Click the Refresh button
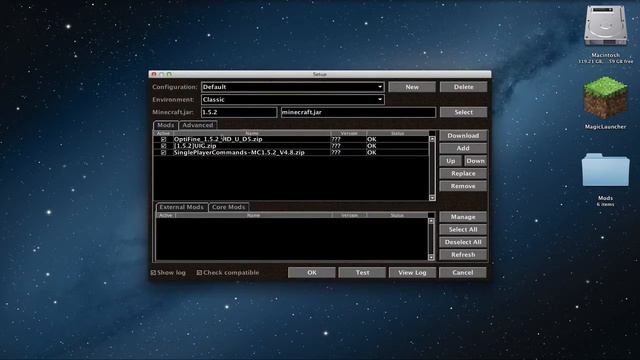Image resolution: width=640 pixels, height=360 pixels. (x=463, y=255)
